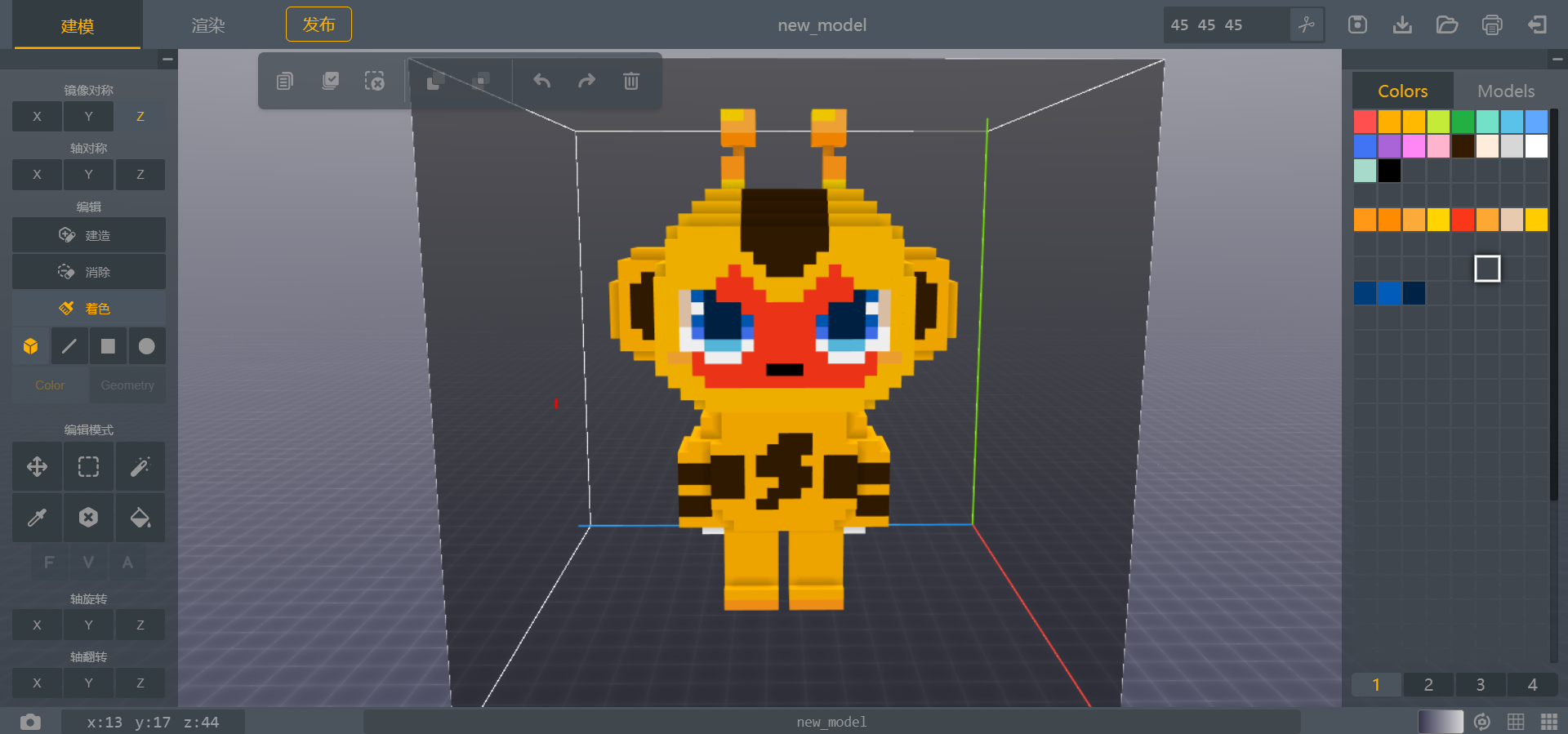Select the eyedropper color picker tool
Viewport: 1568px width, 734px height.
(x=37, y=518)
